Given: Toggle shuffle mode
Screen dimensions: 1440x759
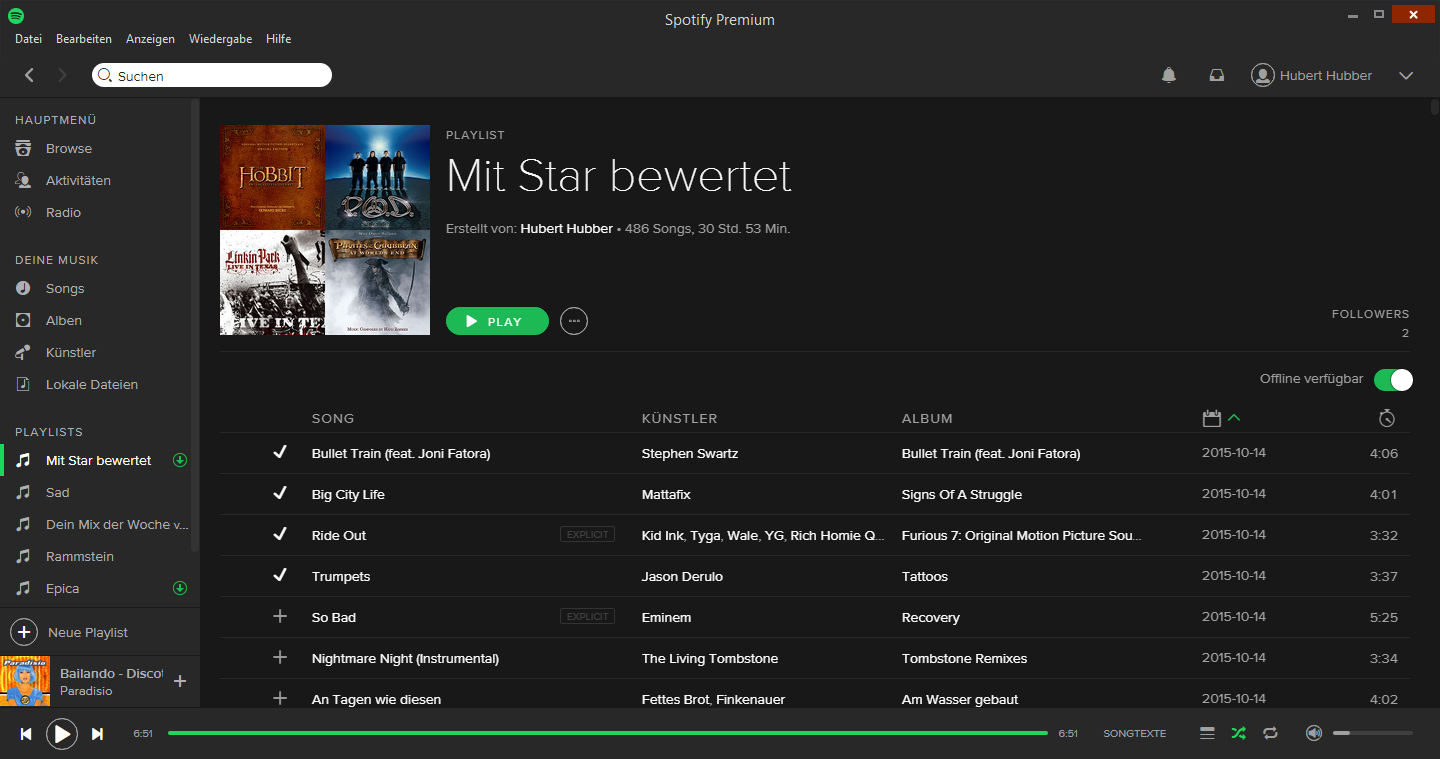Looking at the screenshot, I should pyautogui.click(x=1239, y=733).
